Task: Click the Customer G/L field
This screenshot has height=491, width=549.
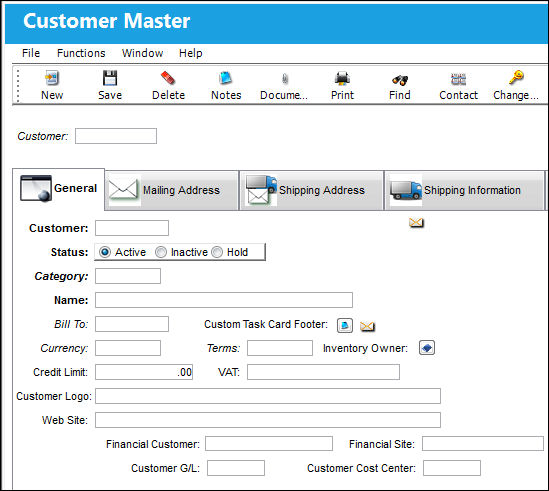Action: (236, 468)
